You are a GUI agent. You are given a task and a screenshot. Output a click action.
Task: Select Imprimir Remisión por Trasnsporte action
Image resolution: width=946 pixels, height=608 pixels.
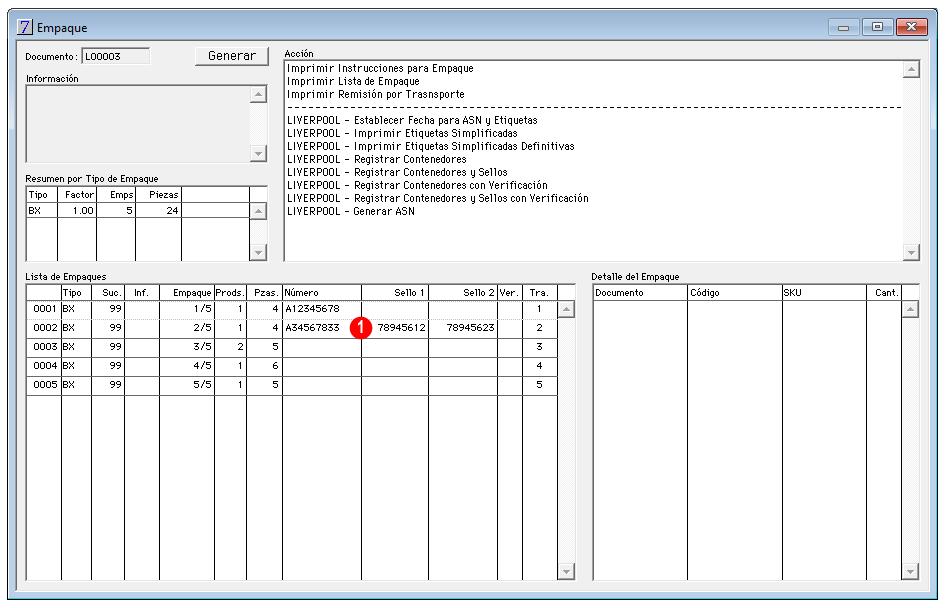pos(375,95)
